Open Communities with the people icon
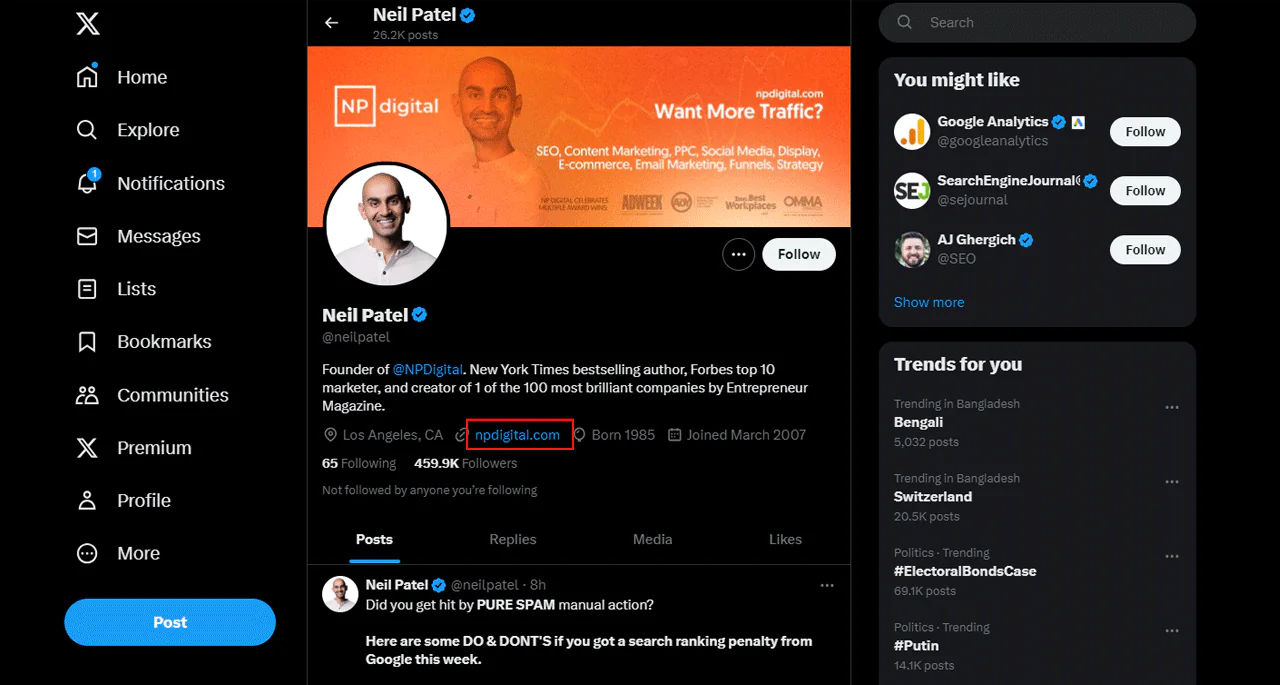 [174, 394]
